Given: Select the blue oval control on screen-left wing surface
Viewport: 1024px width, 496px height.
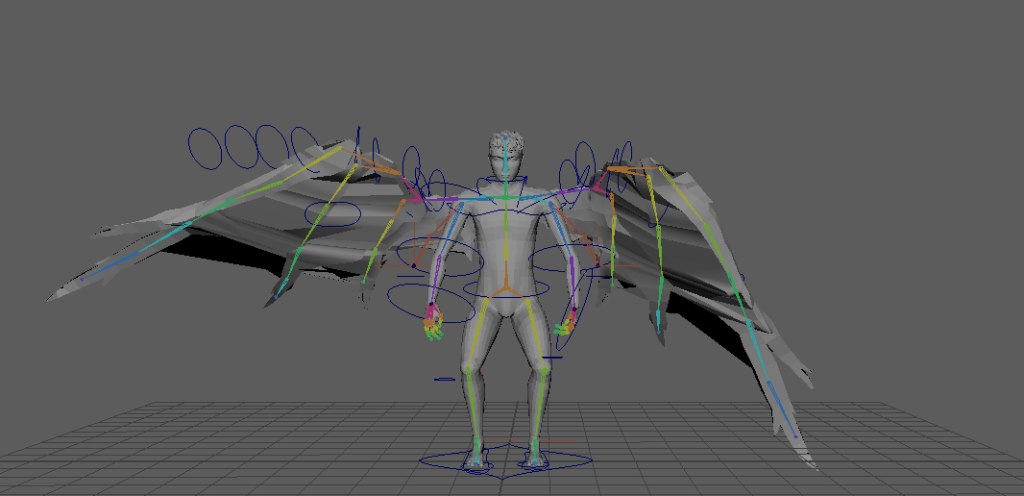Looking at the screenshot, I should coord(332,214).
